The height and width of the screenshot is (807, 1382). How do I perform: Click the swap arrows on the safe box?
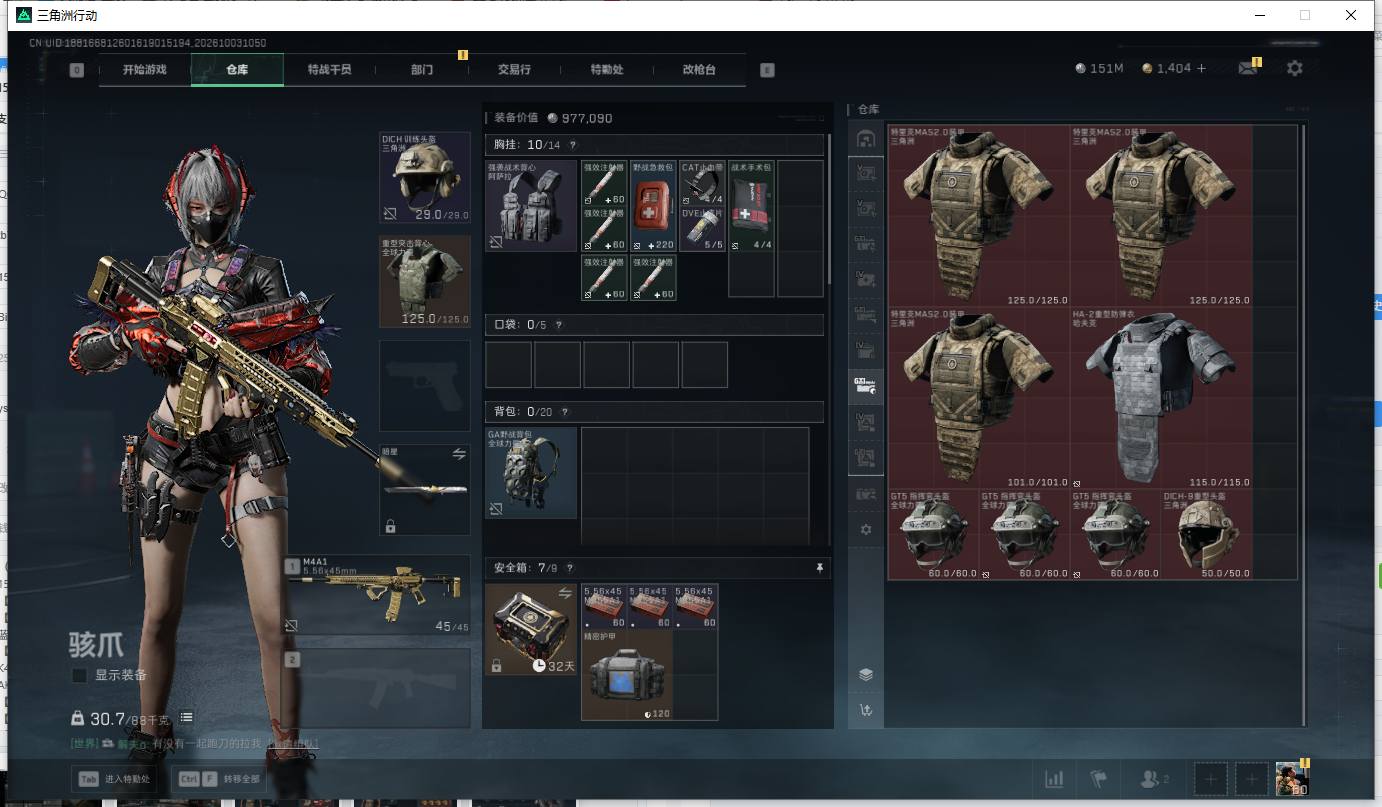[565, 594]
